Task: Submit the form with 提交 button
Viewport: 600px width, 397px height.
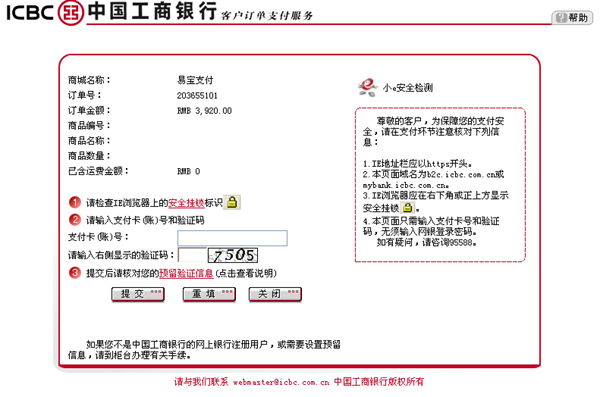Action: 138,294
